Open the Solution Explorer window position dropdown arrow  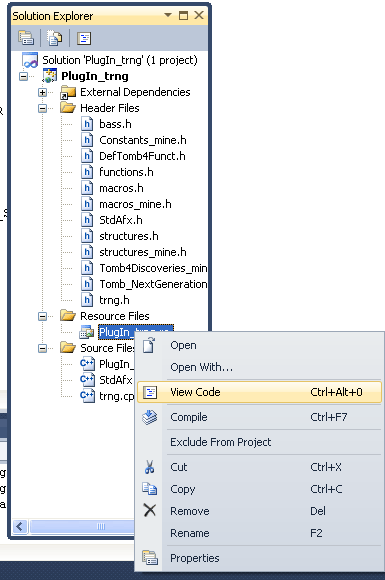pos(168,15)
